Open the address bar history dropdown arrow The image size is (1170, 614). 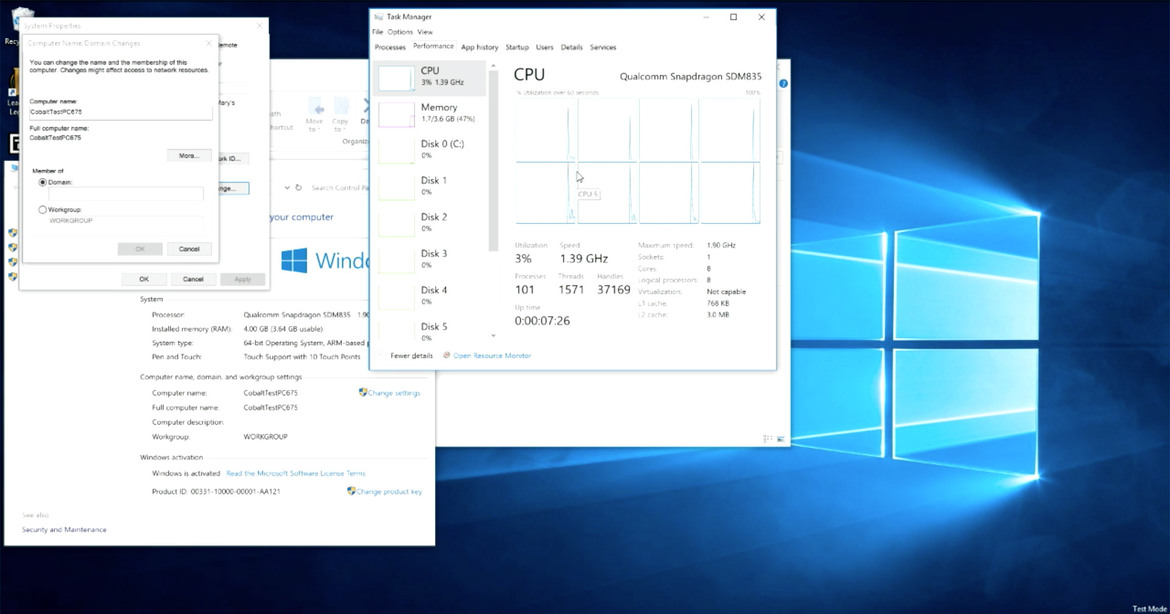(287, 187)
